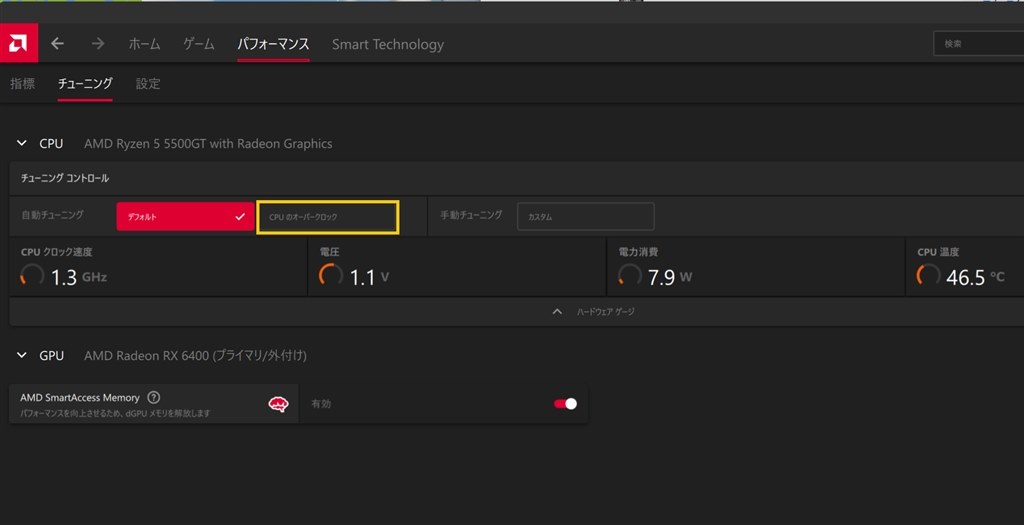Click the 自動チューニング label

[x=52, y=215]
